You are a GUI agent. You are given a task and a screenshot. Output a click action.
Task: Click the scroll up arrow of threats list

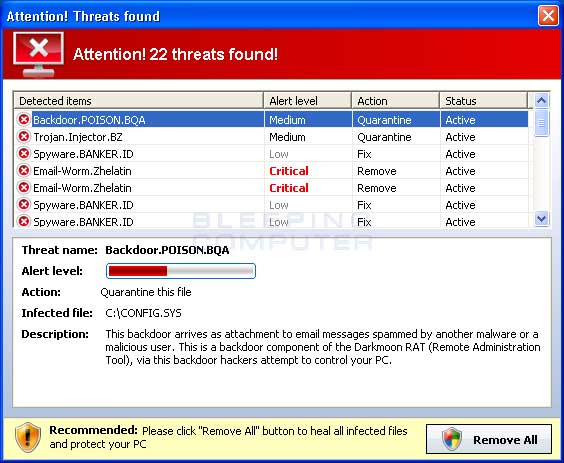[x=541, y=100]
